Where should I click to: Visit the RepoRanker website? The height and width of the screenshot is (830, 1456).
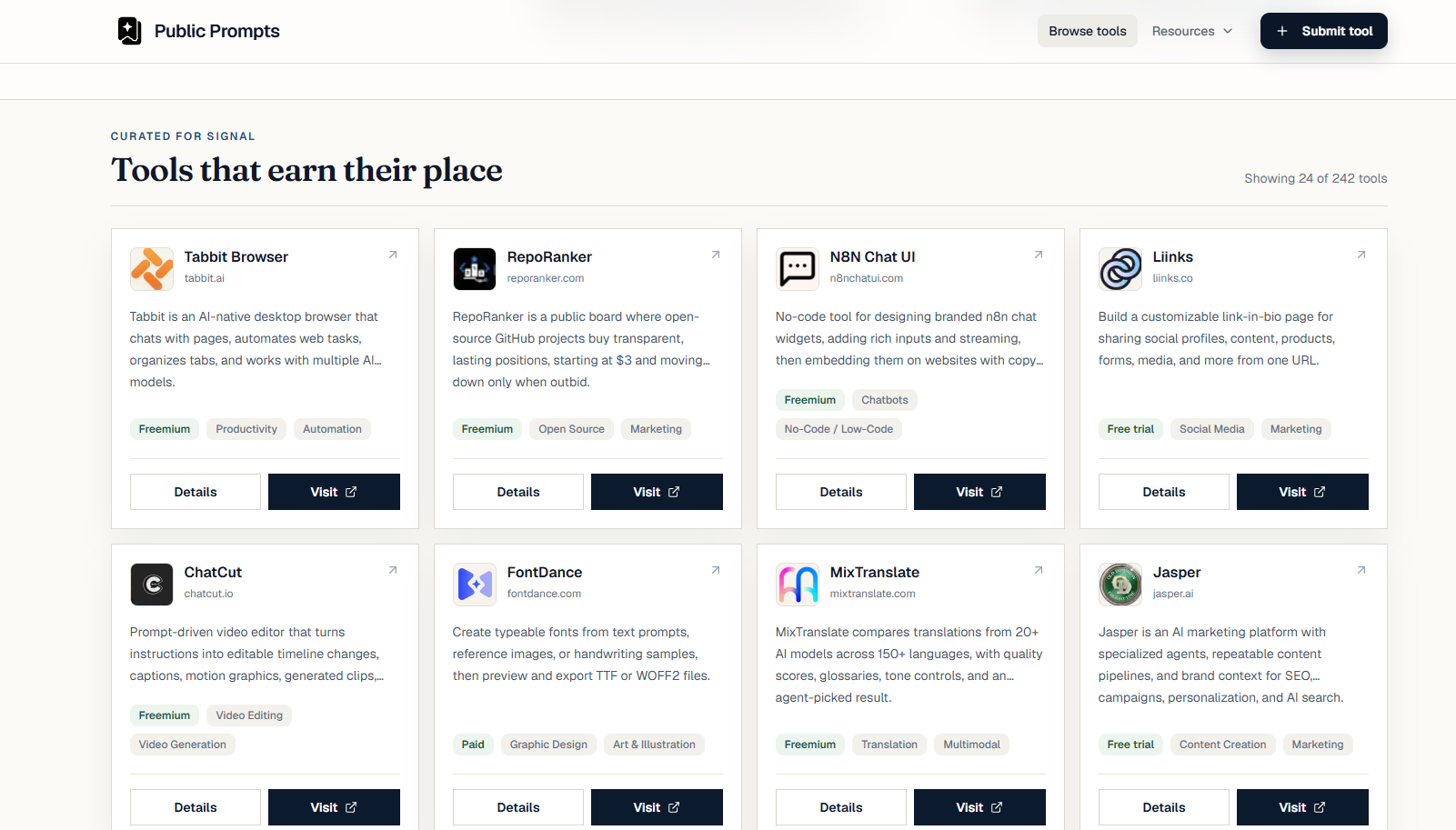[657, 492]
